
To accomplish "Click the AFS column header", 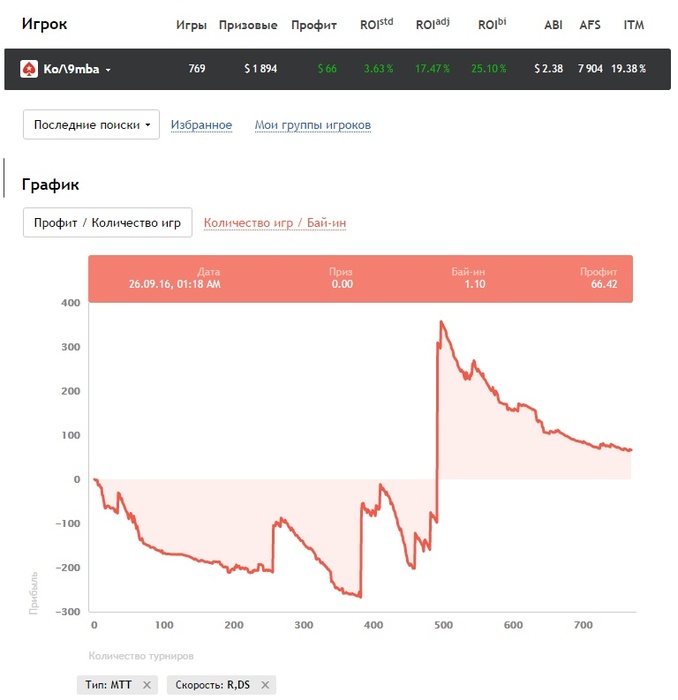I will [590, 25].
